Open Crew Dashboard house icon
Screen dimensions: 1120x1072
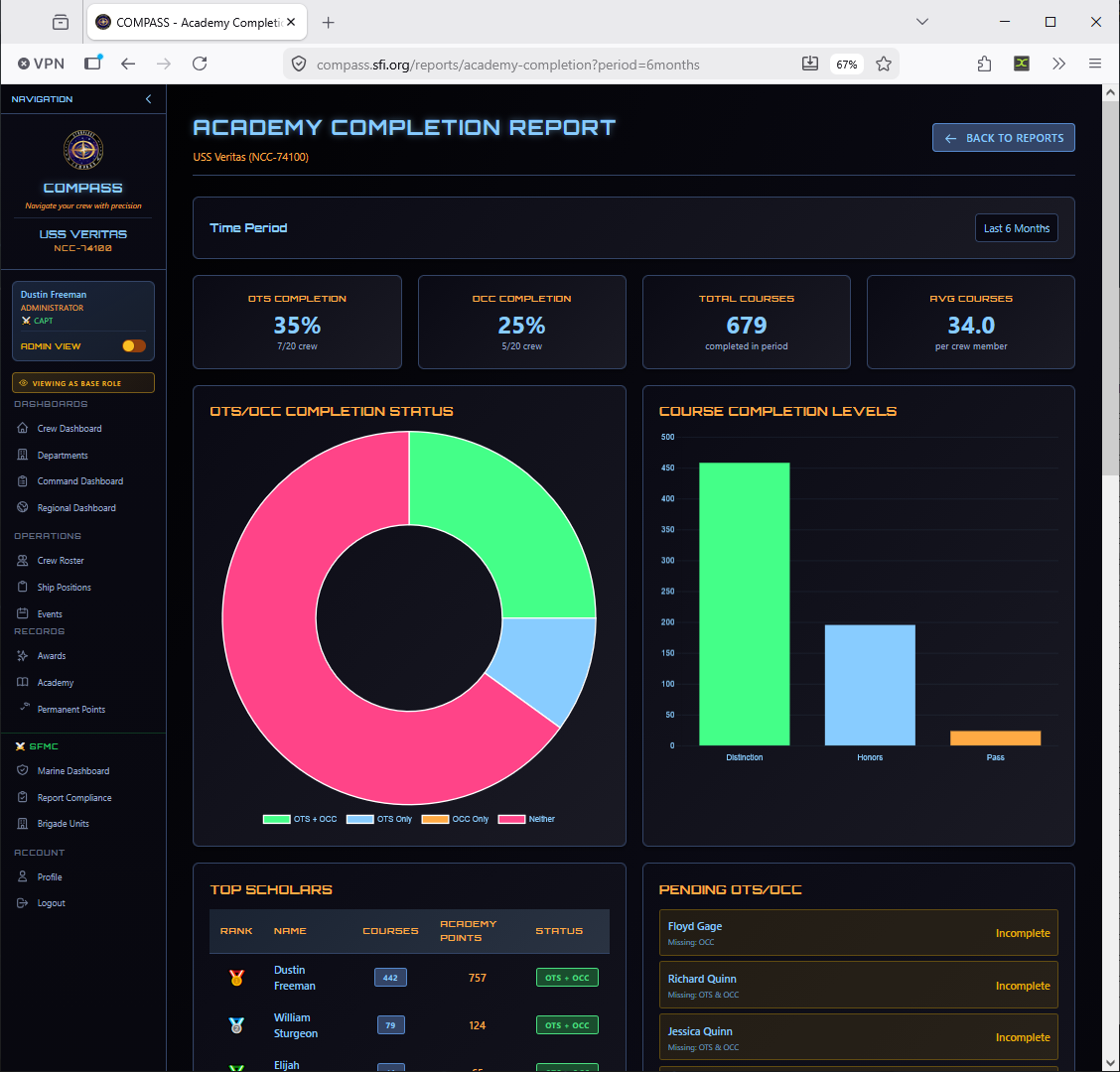point(23,428)
